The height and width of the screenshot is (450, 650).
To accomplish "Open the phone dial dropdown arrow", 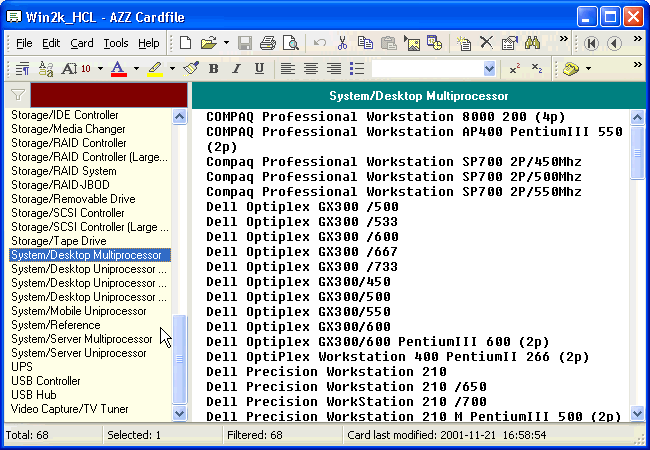I will [x=588, y=69].
